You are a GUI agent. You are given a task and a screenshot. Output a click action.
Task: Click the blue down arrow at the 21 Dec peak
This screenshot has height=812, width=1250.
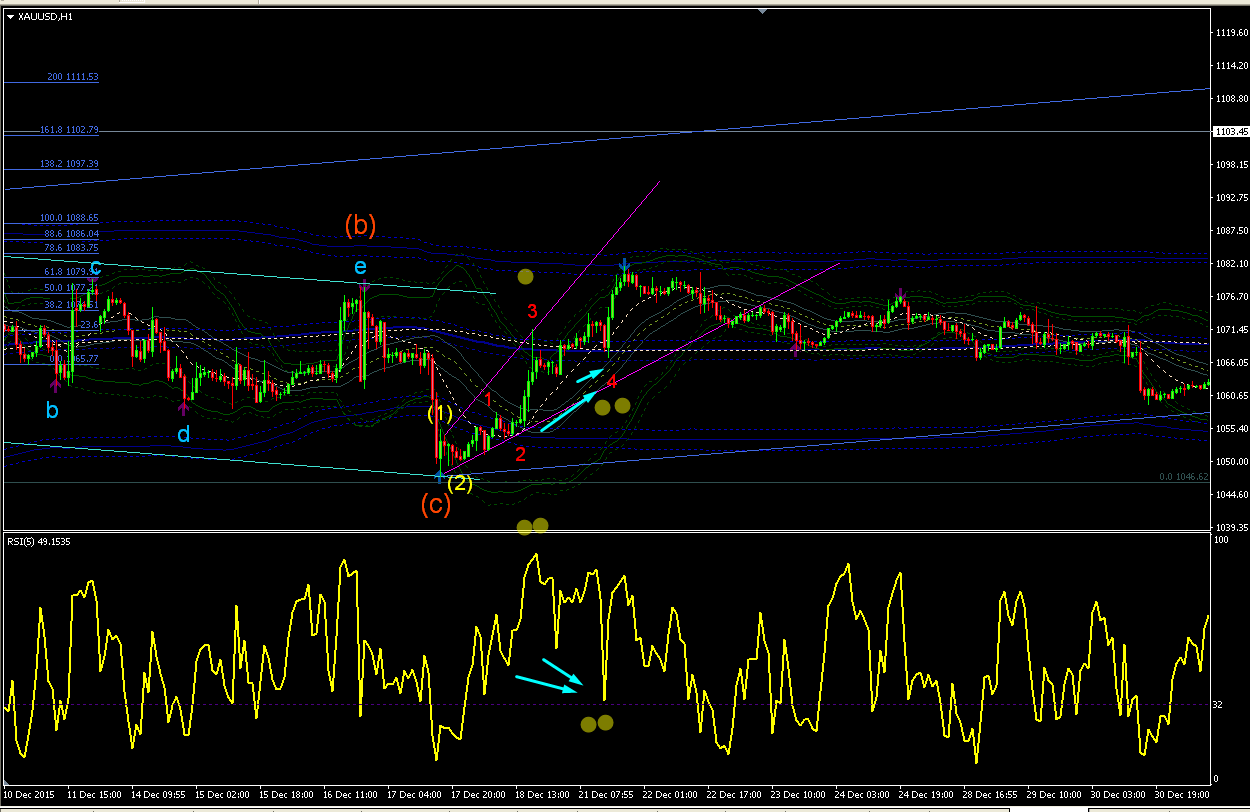[x=624, y=265]
